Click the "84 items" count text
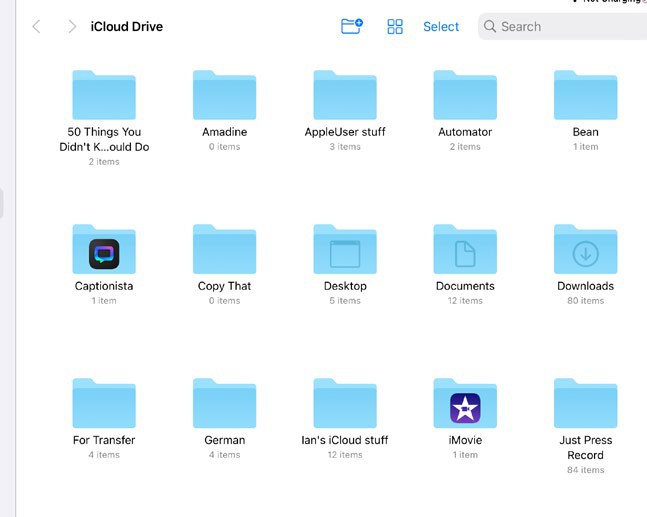Screen dimensions: 647x517 (x=586, y=470)
